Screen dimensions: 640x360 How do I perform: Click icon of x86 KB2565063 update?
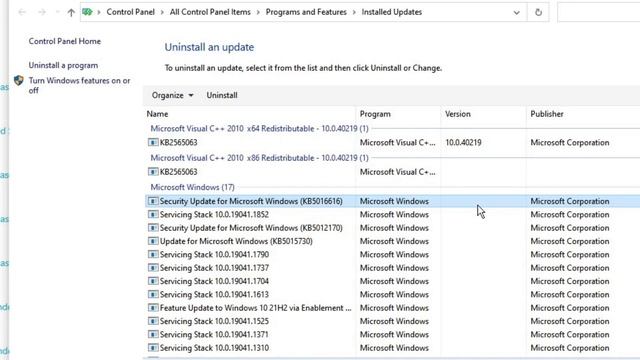tap(153, 172)
